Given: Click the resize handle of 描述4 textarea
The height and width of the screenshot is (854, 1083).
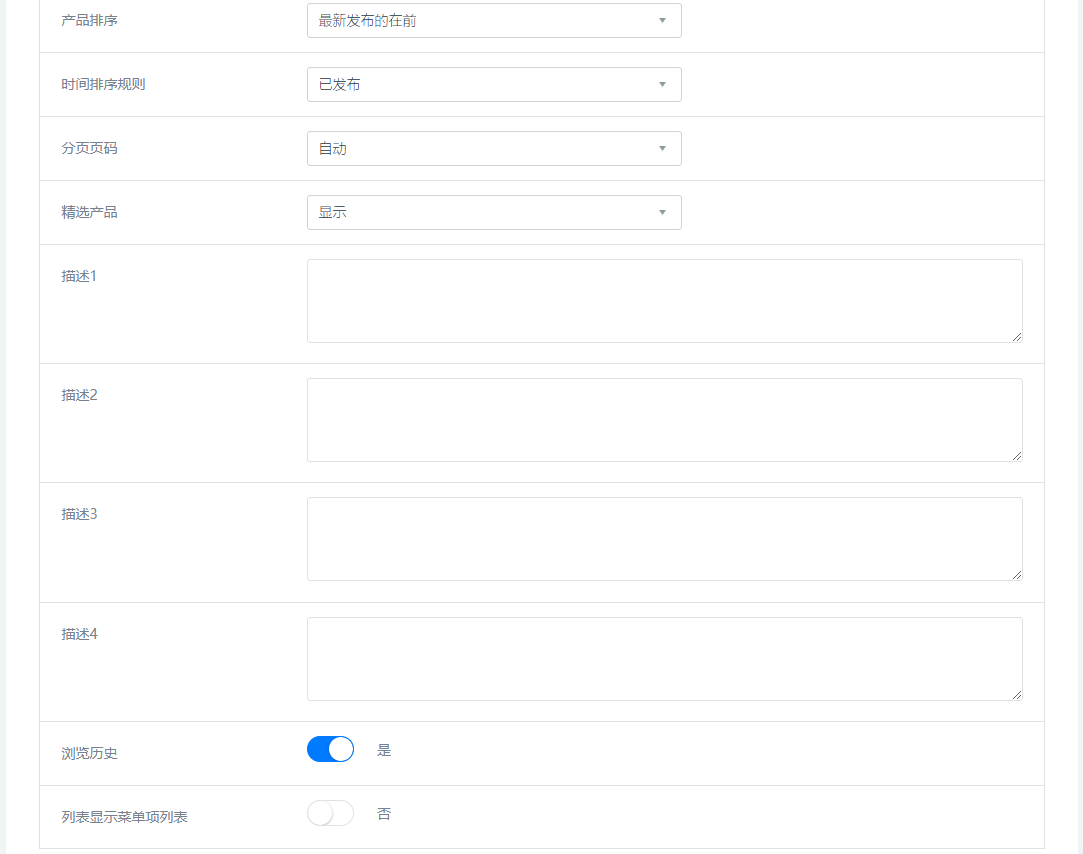Looking at the screenshot, I should 1016,695.
